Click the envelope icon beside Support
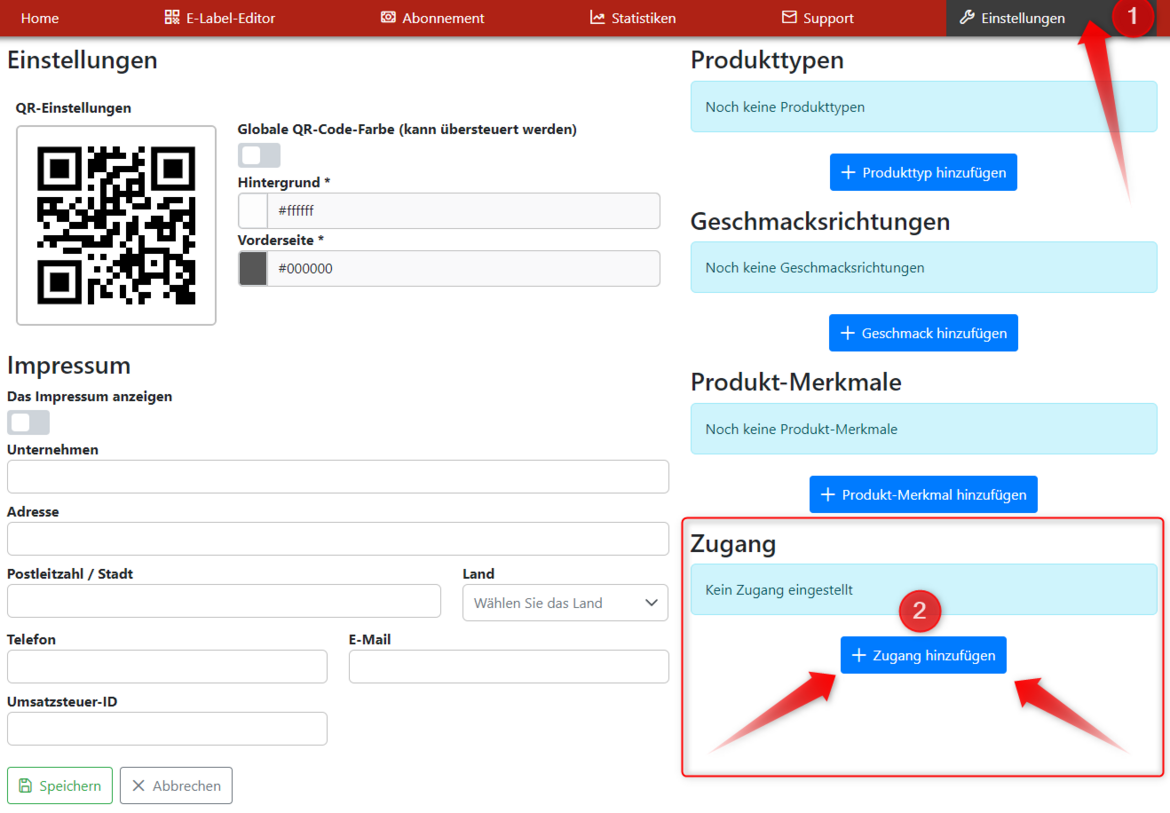 pos(789,17)
